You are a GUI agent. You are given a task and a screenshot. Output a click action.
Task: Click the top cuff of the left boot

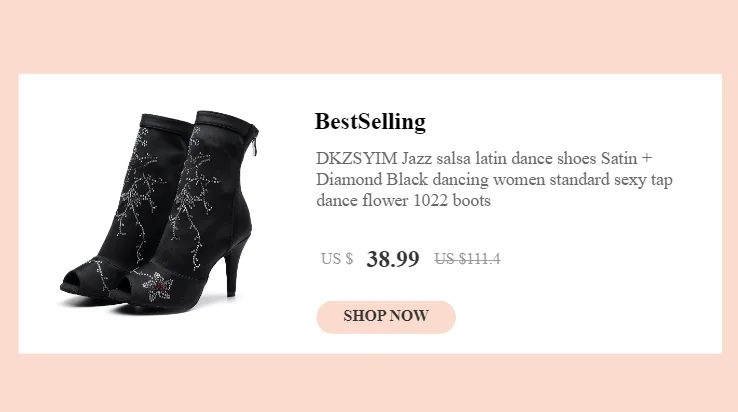166,121
